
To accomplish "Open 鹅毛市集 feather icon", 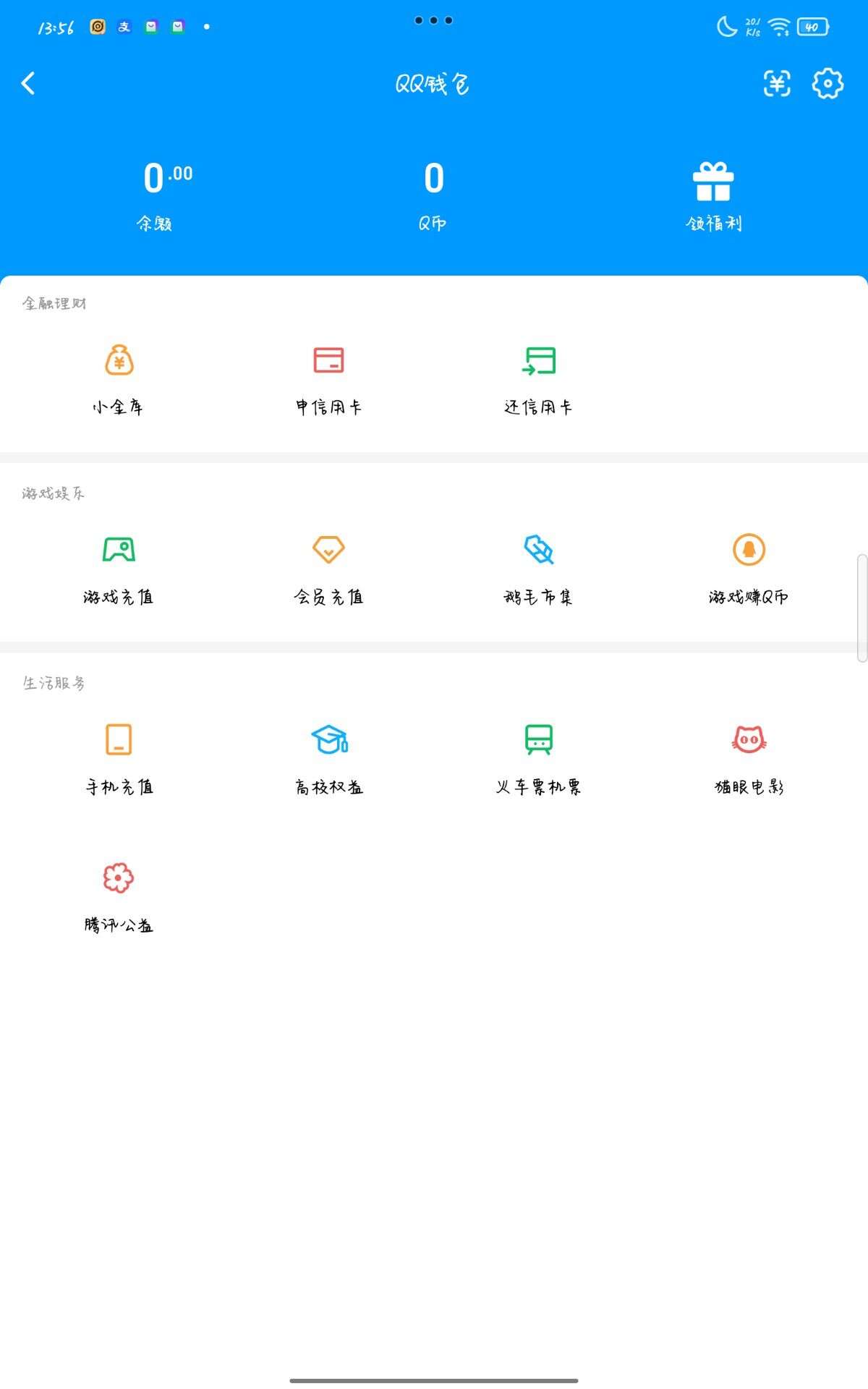I will coord(539,550).
